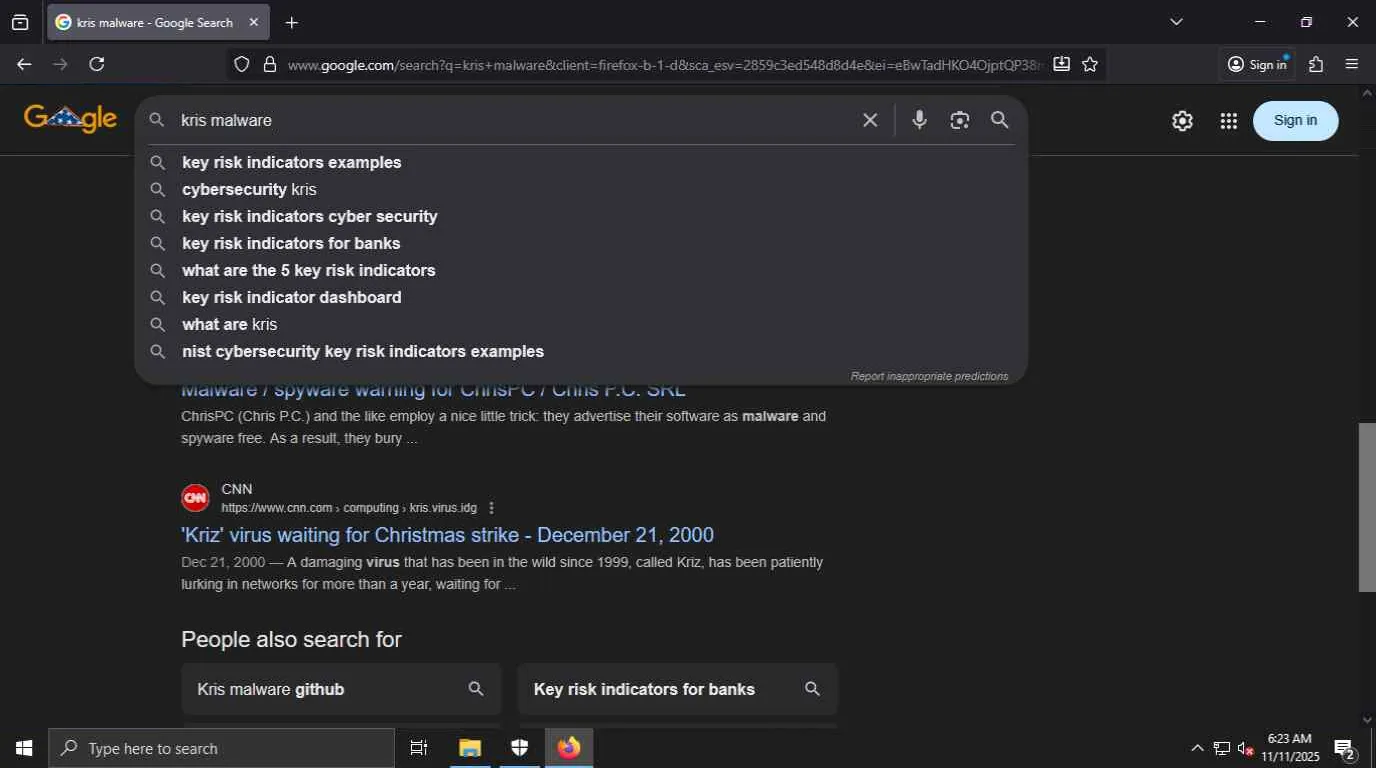The image size is (1376, 768).
Task: Open the 'Kriz' virus Christmas strike result
Action: coord(447,535)
